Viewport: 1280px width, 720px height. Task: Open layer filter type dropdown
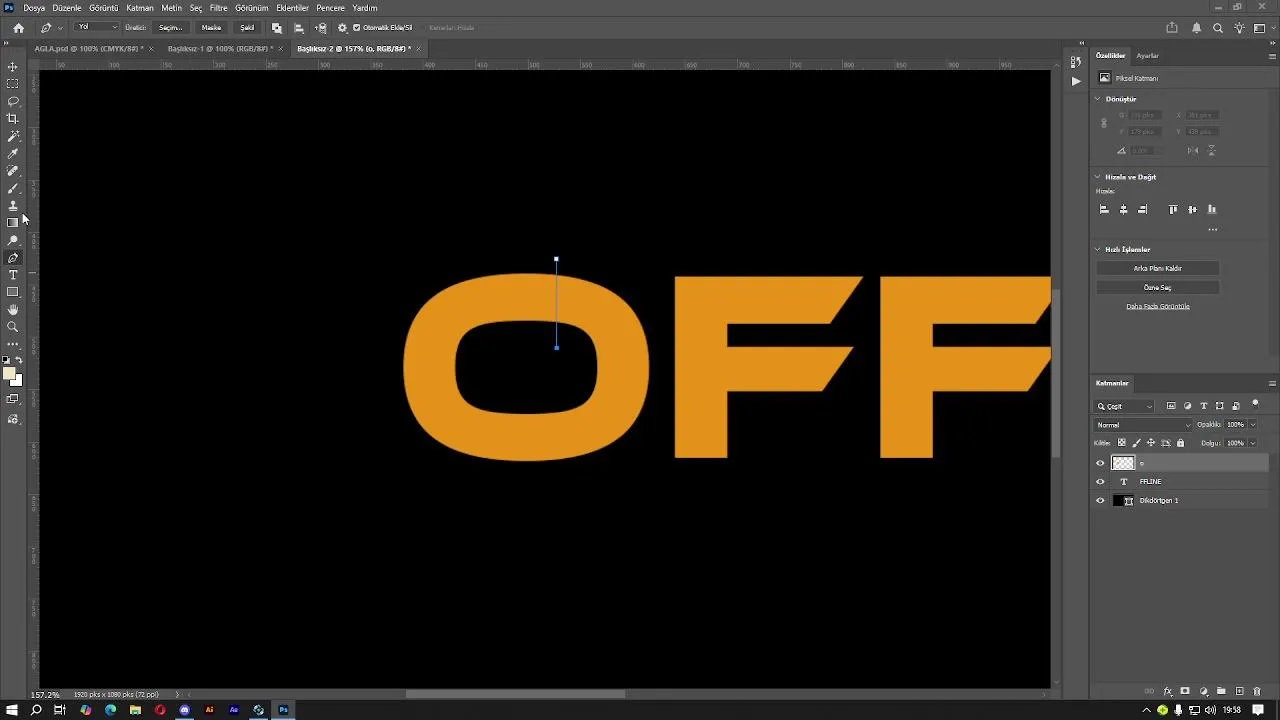(x=1125, y=406)
